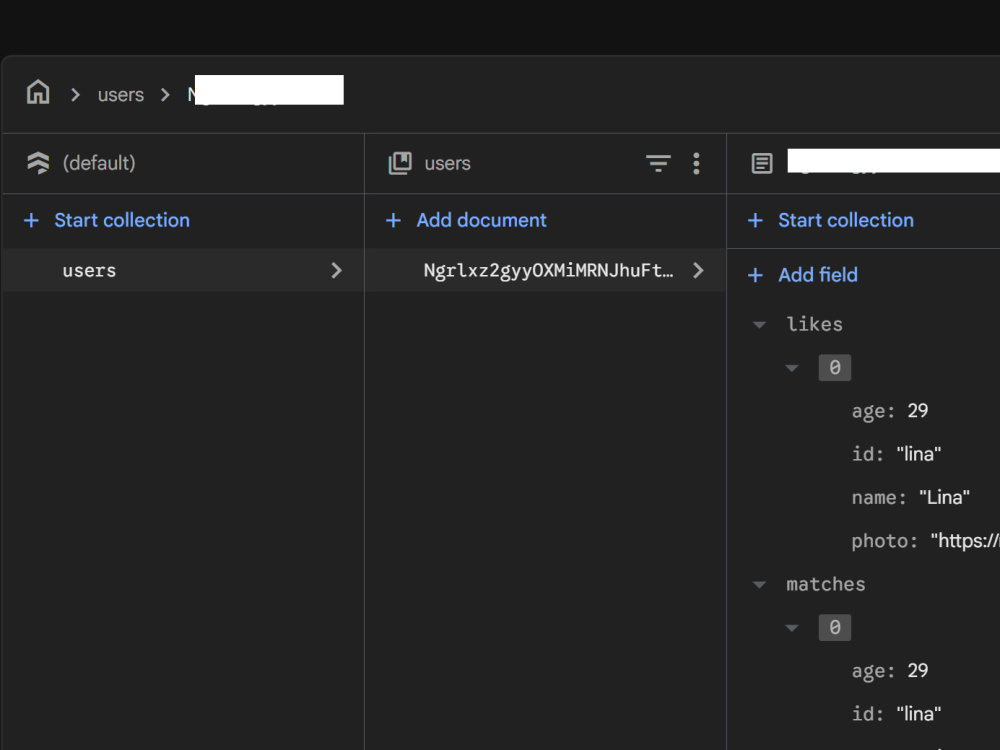Click Add field button
The height and width of the screenshot is (750, 1000).
point(802,275)
